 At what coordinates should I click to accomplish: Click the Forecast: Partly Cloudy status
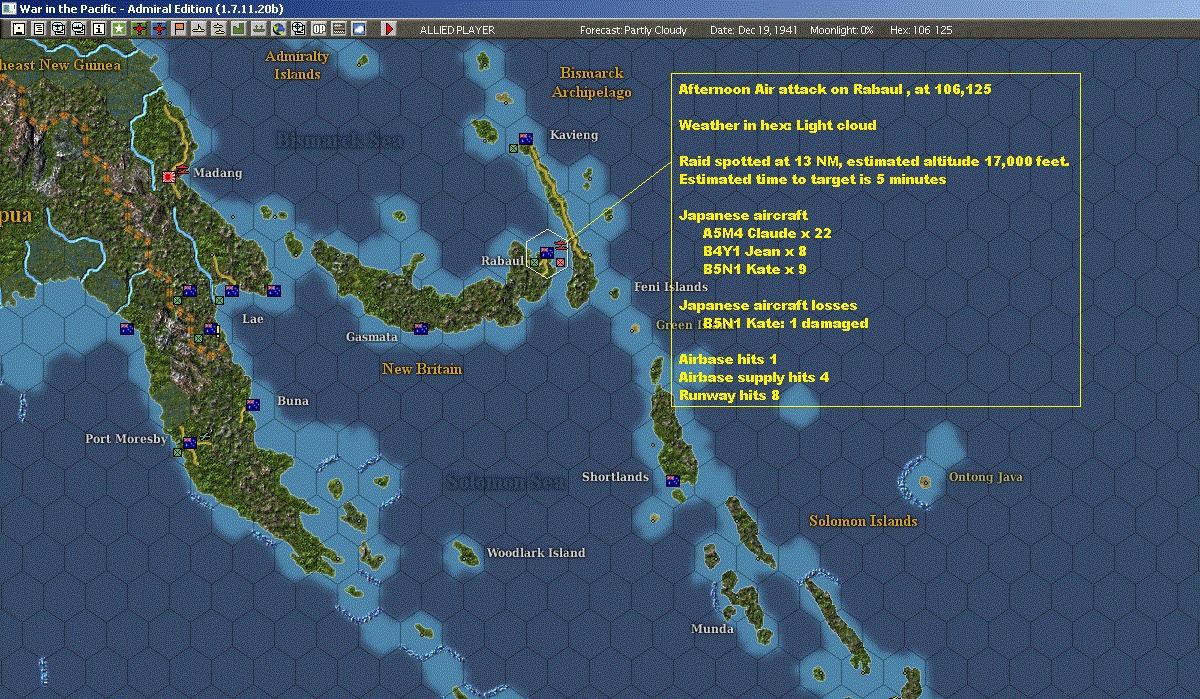pos(634,30)
